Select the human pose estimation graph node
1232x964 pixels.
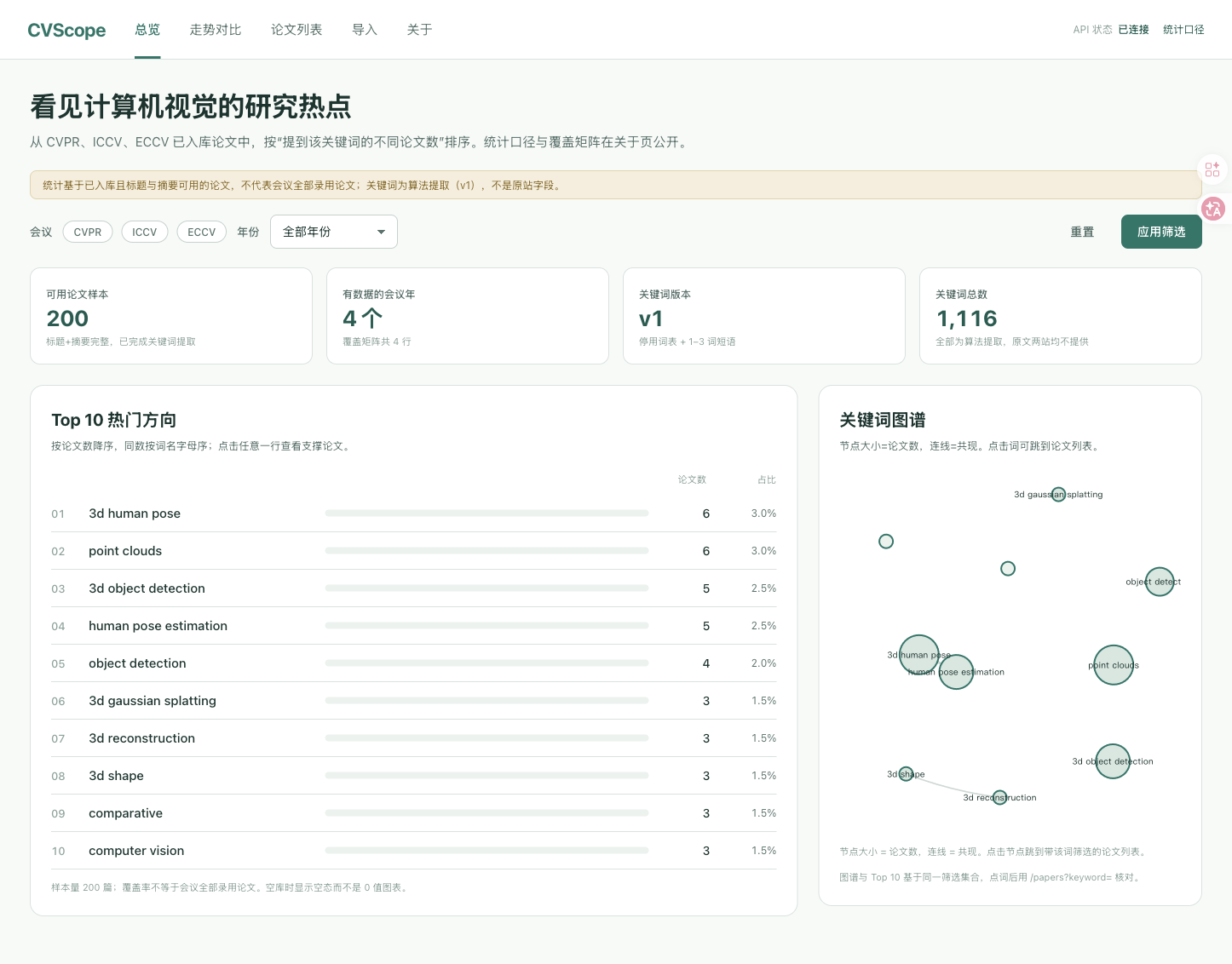coord(956,672)
